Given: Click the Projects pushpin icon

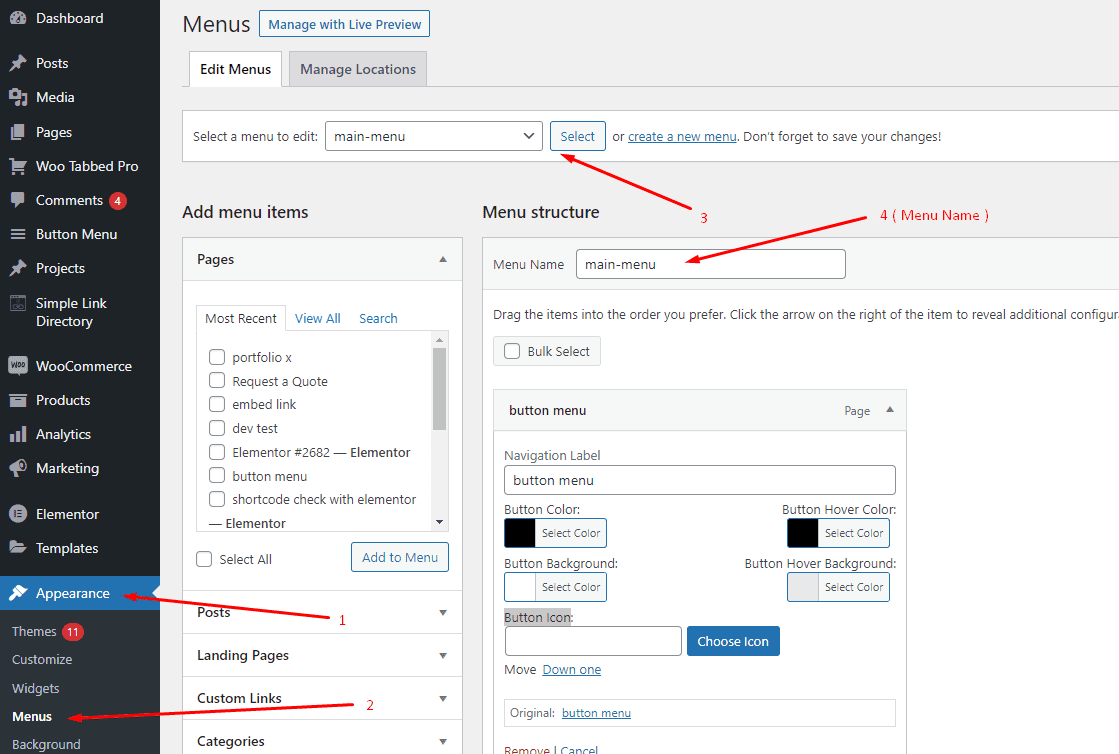Looking at the screenshot, I should 18,268.
